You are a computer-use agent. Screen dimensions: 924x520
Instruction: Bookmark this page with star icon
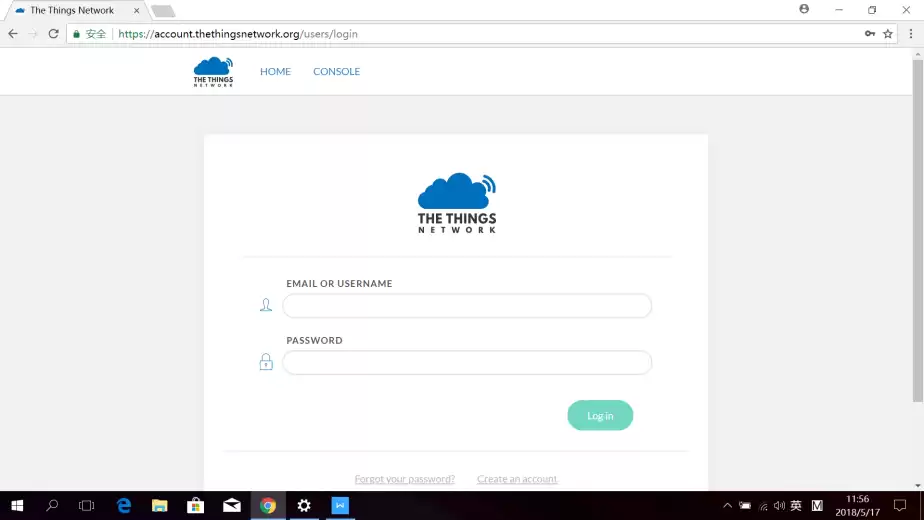(888, 33)
